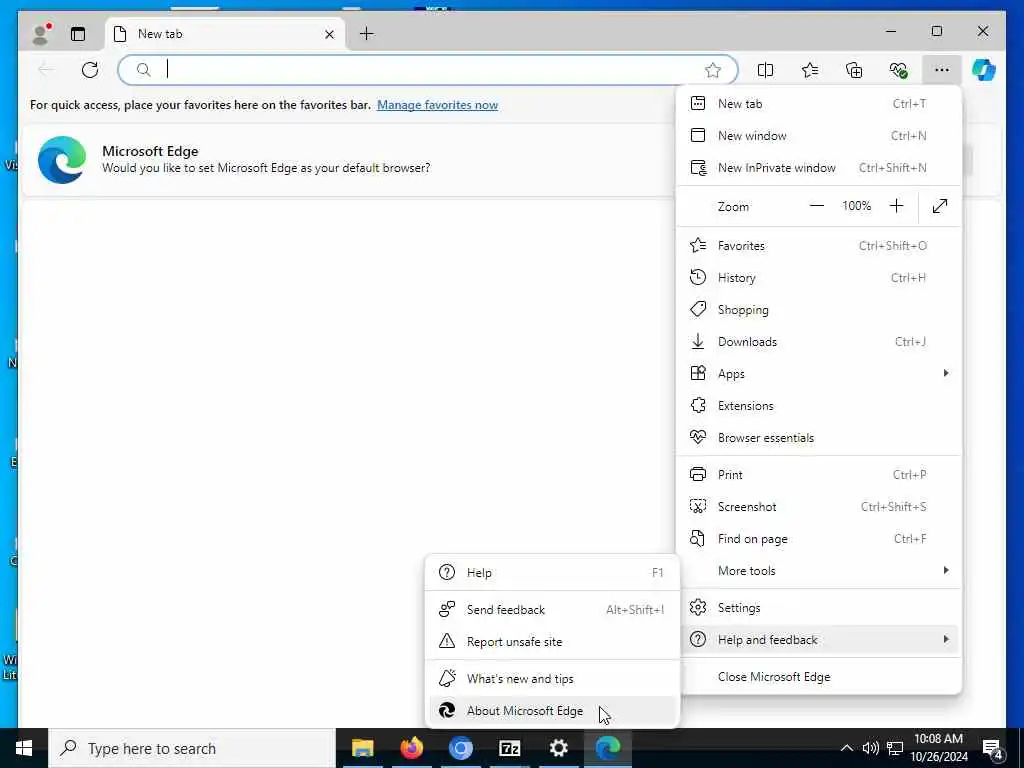The height and width of the screenshot is (768, 1024).
Task: Open Downloads from the menu
Action: [x=819, y=342]
